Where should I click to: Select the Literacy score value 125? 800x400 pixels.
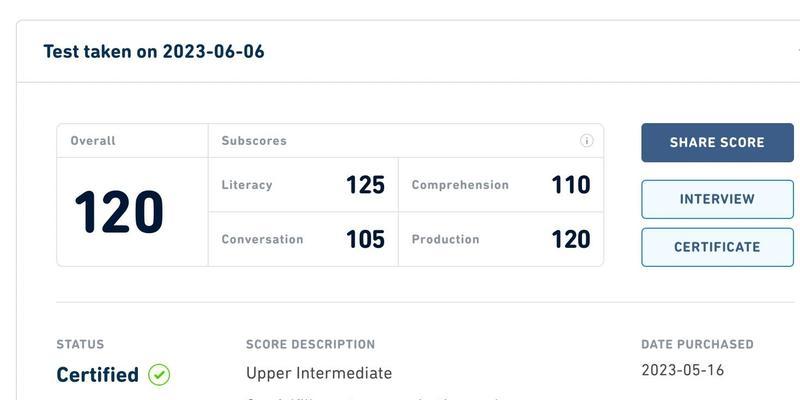(365, 185)
